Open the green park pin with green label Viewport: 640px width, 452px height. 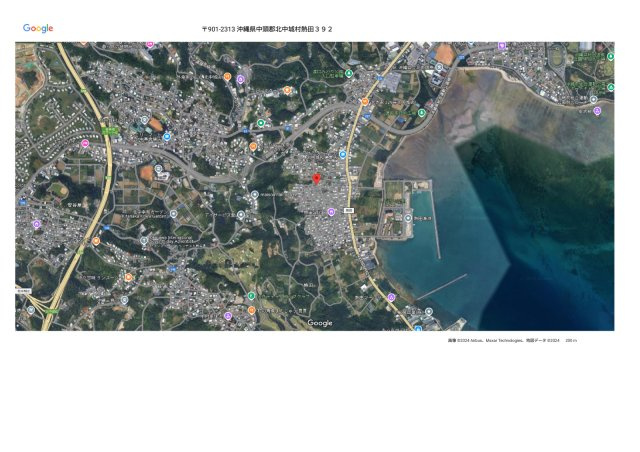(x=349, y=73)
